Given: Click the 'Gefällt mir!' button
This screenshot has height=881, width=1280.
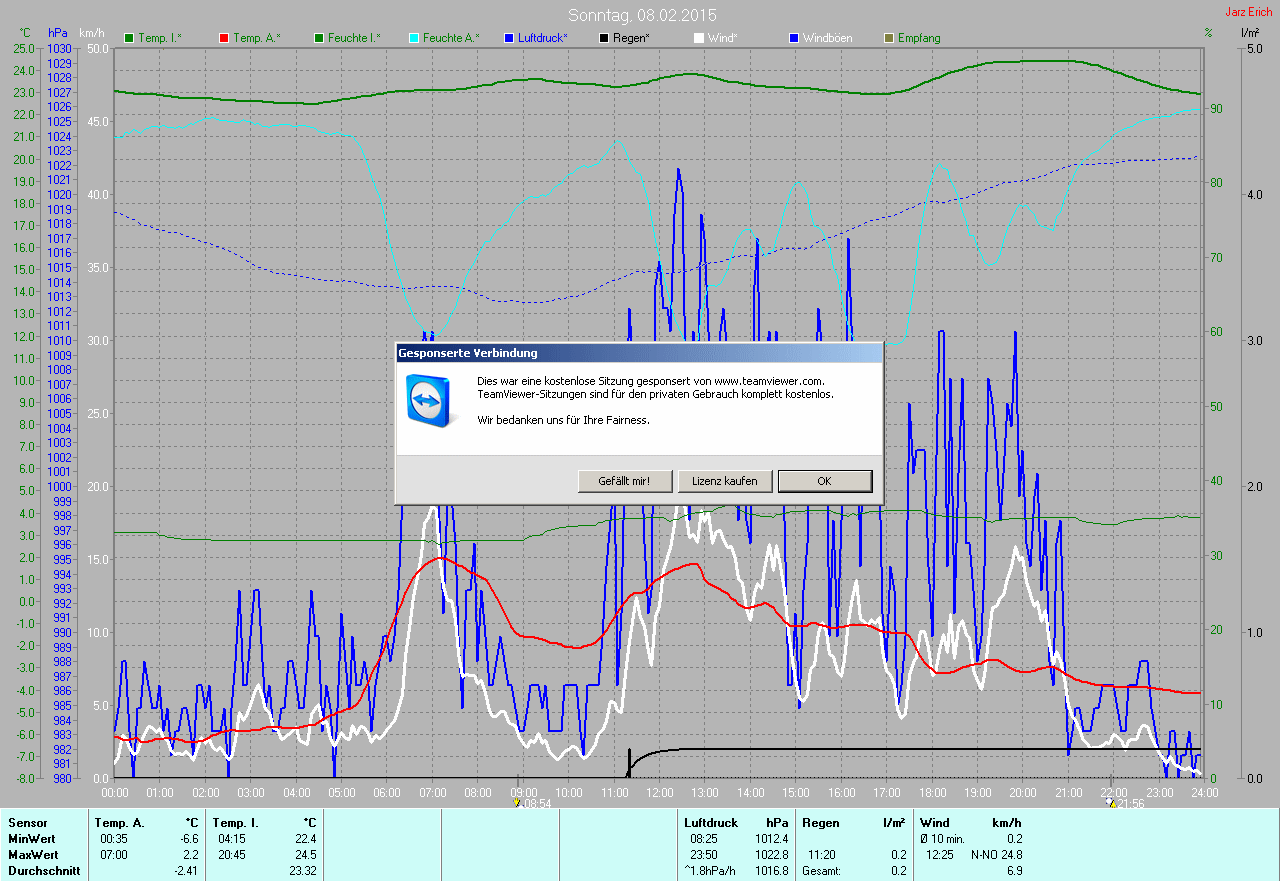Looking at the screenshot, I should coord(622,481).
